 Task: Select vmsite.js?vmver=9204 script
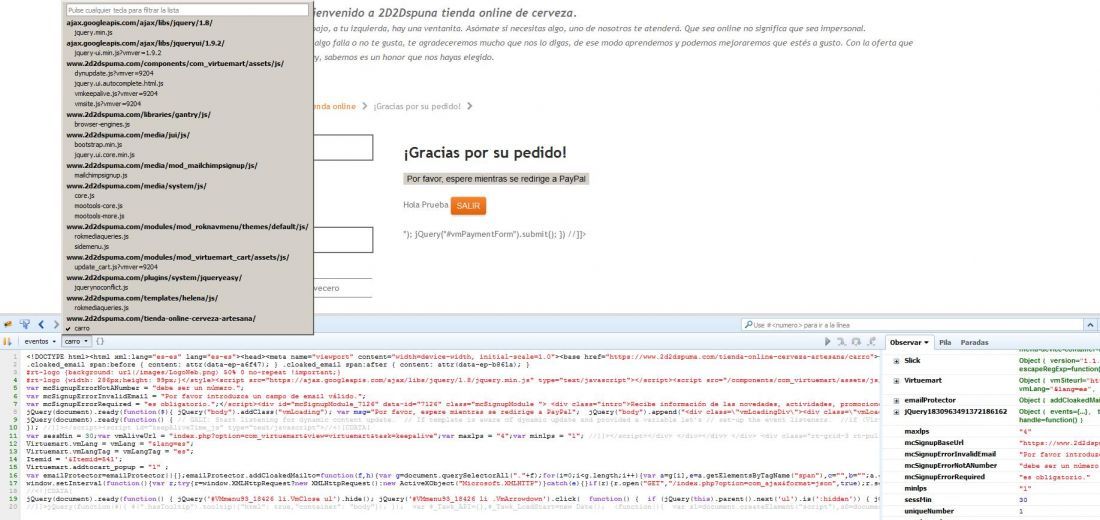[x=107, y=103]
